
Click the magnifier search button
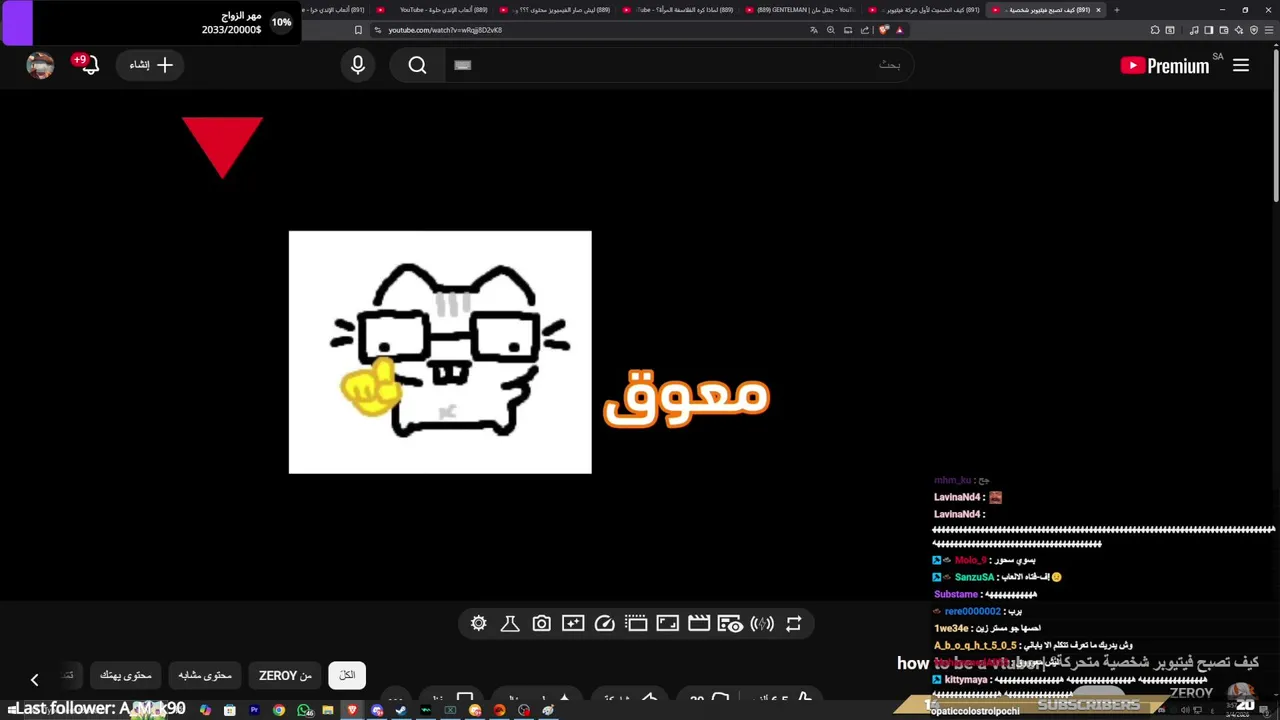coord(417,65)
